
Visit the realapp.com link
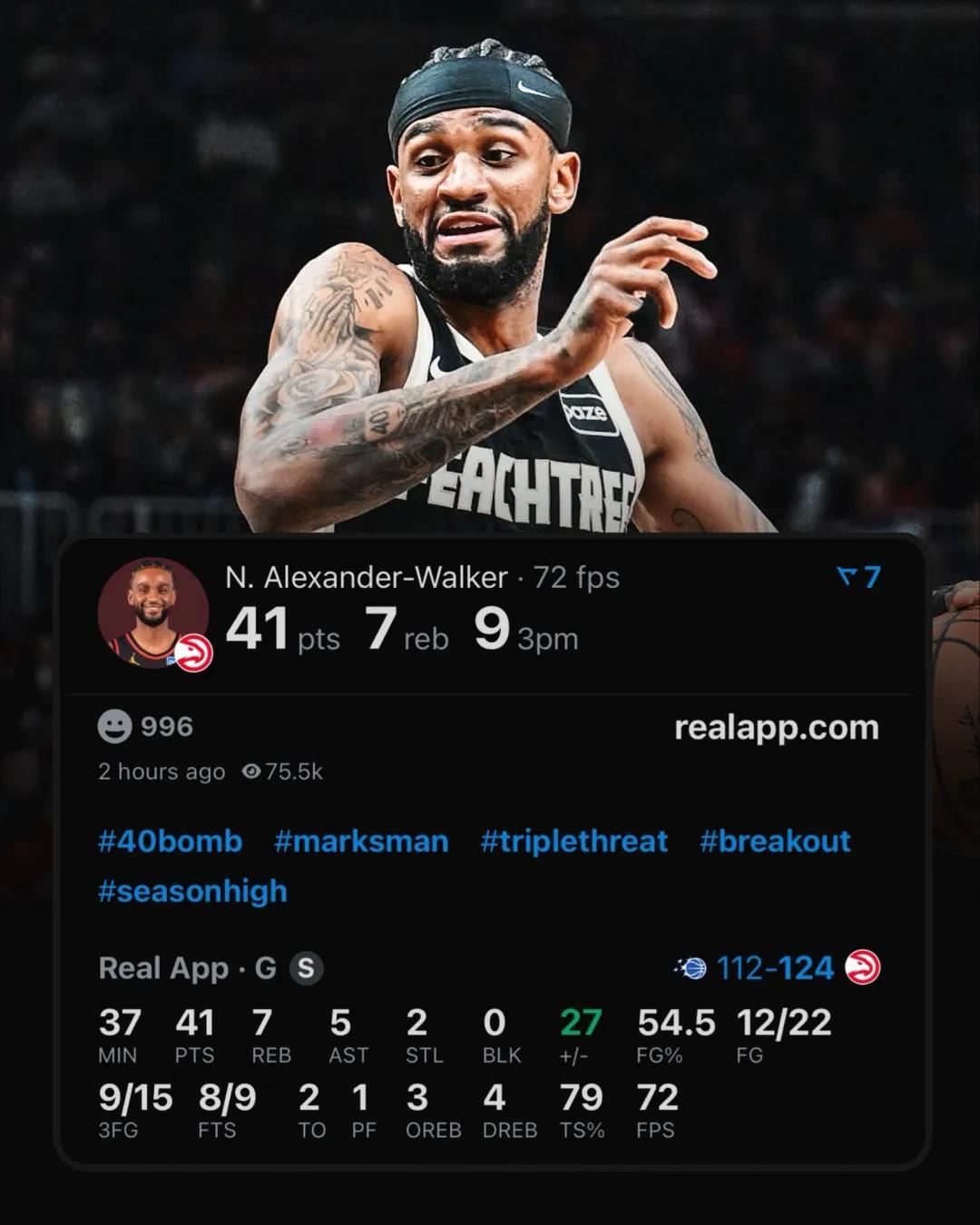(777, 727)
